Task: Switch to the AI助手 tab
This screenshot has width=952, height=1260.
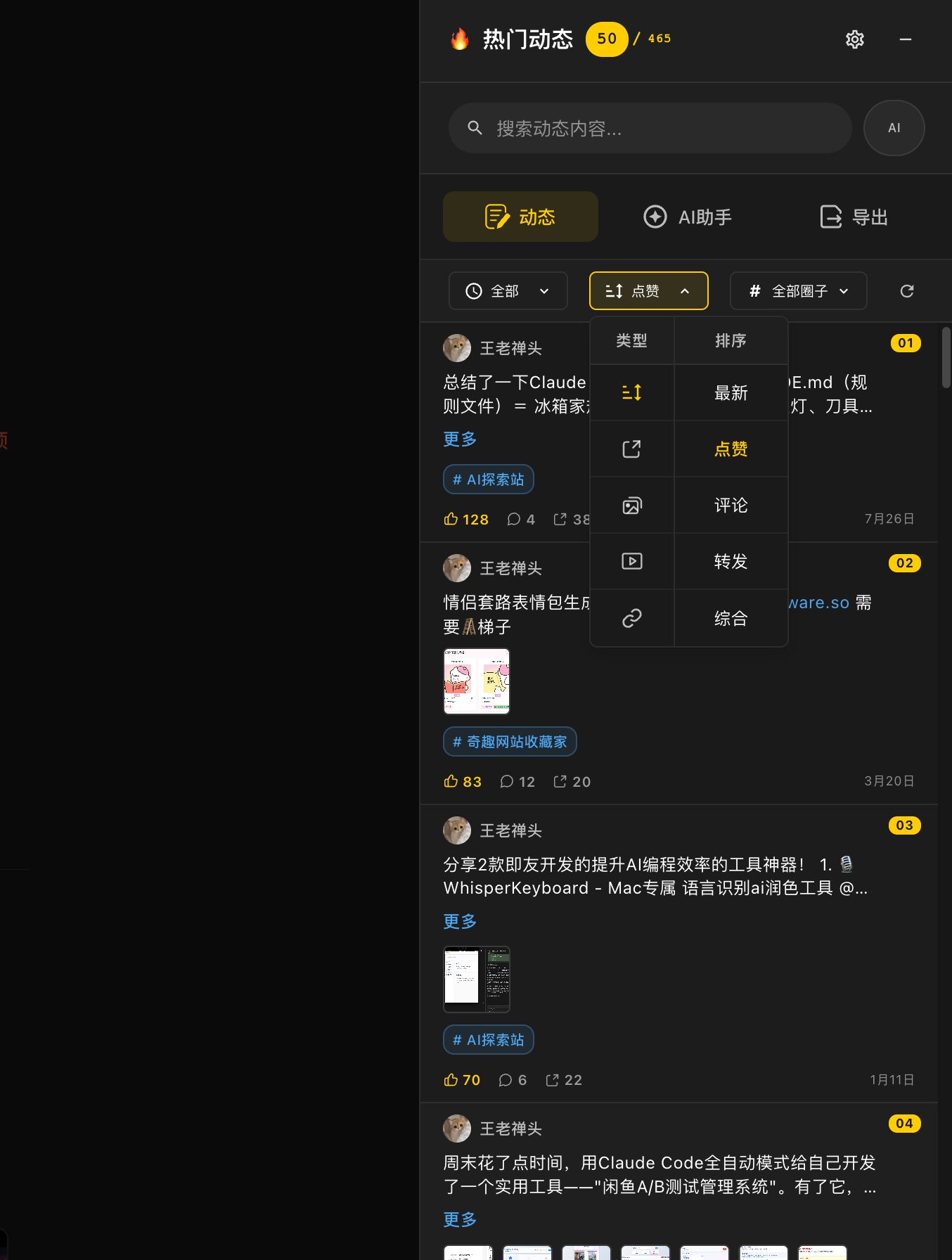Action: point(688,217)
